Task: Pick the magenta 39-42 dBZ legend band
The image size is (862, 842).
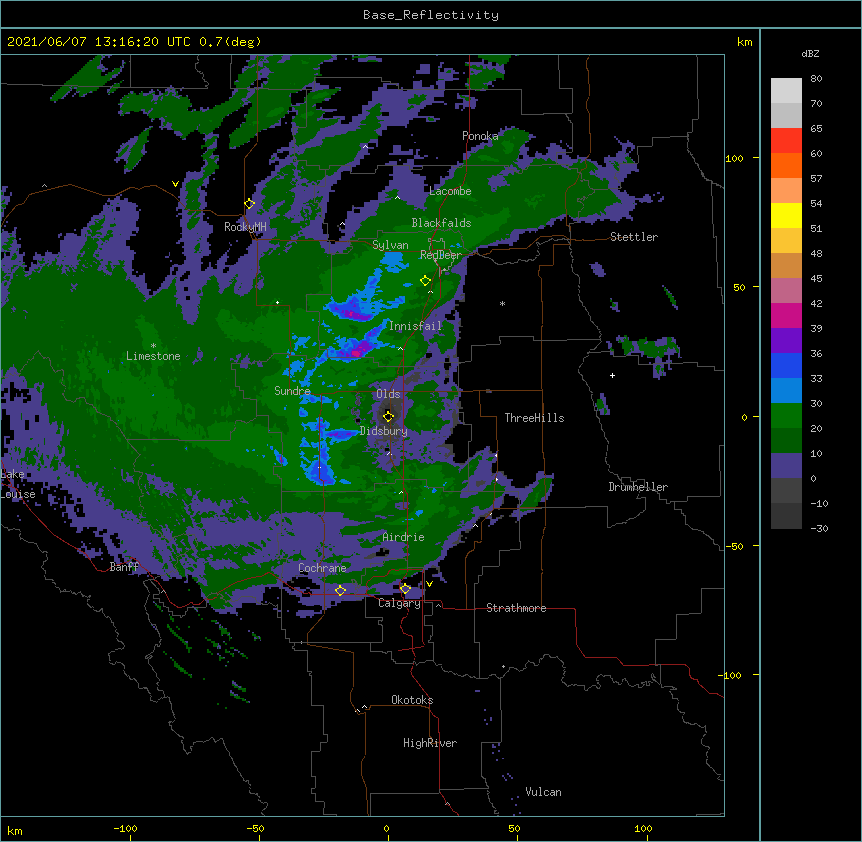Action: 786,315
